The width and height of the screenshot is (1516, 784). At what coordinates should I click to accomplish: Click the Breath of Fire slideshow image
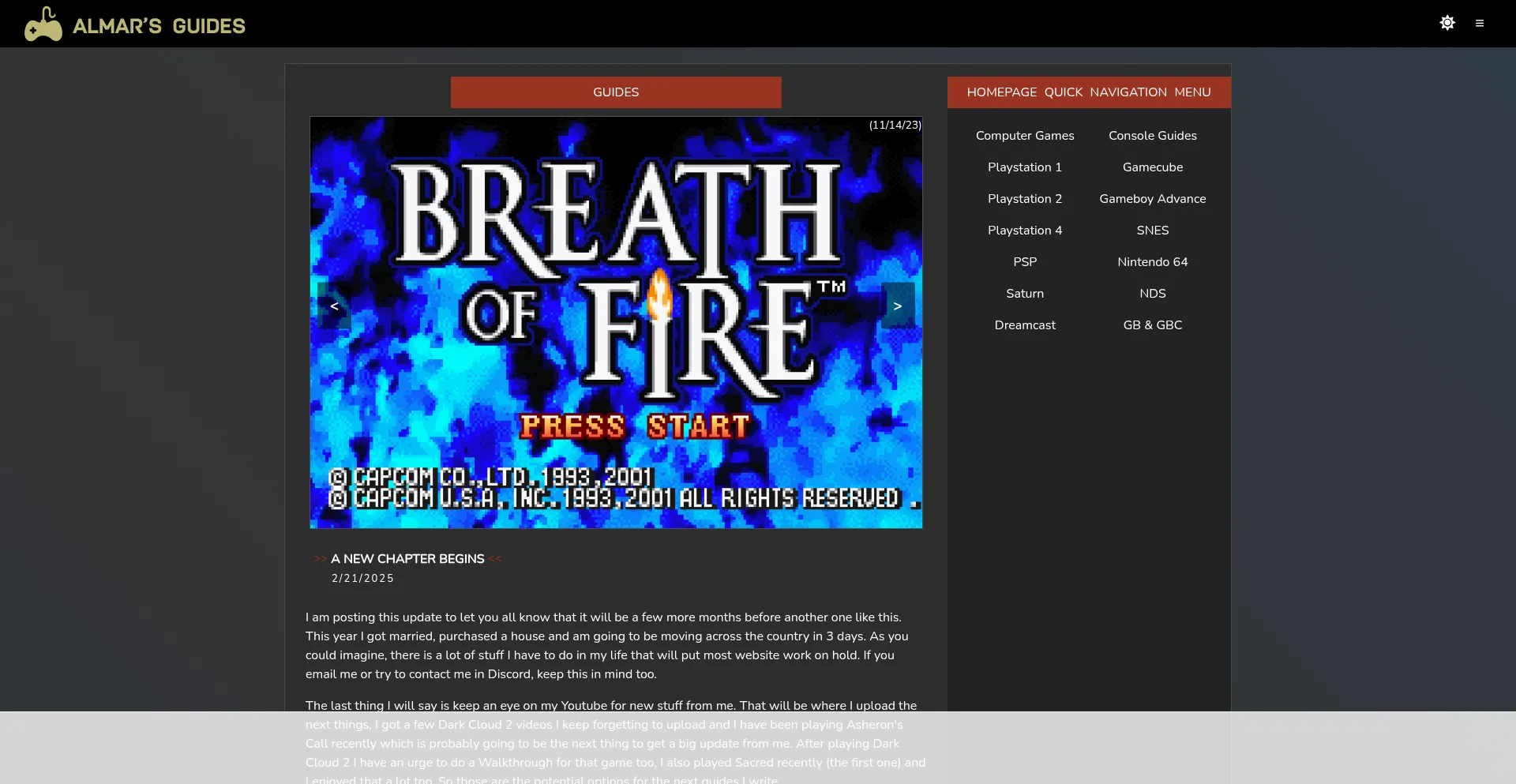[616, 323]
